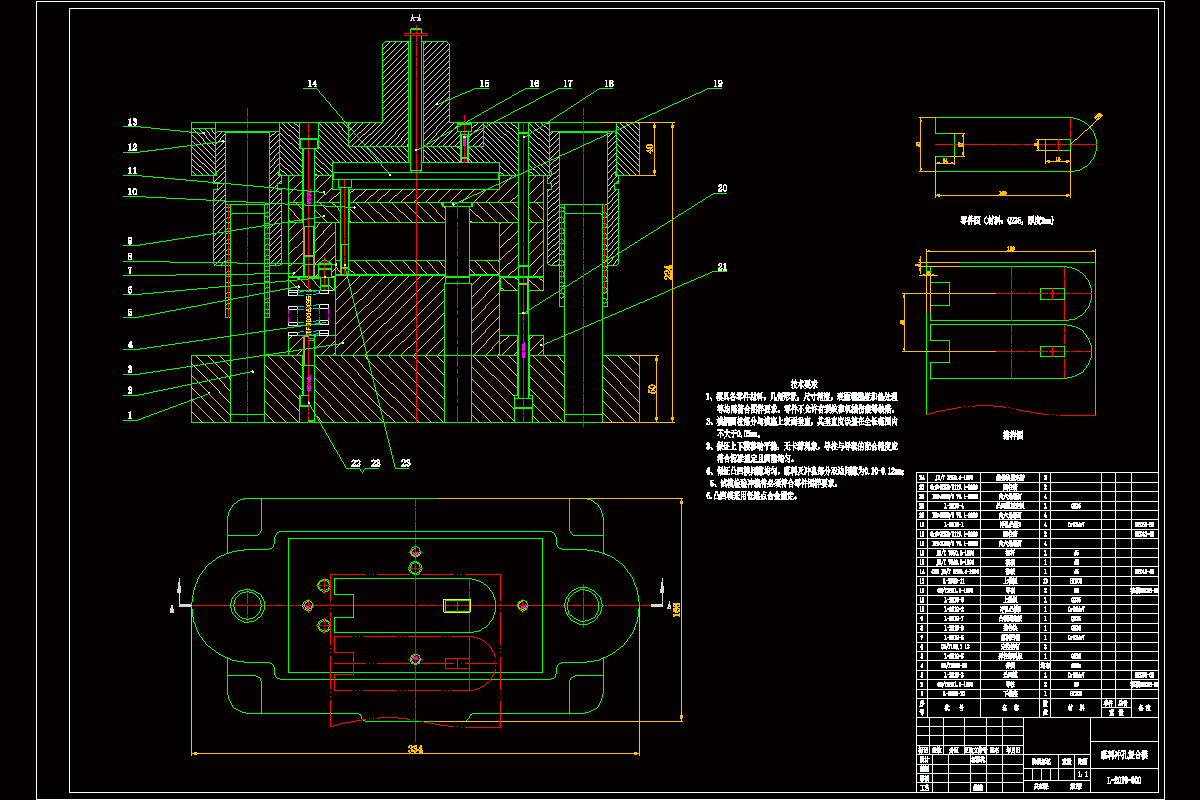Viewport: 1200px width, 800px height.
Task: Click part callout number 15
Action: tap(484, 85)
